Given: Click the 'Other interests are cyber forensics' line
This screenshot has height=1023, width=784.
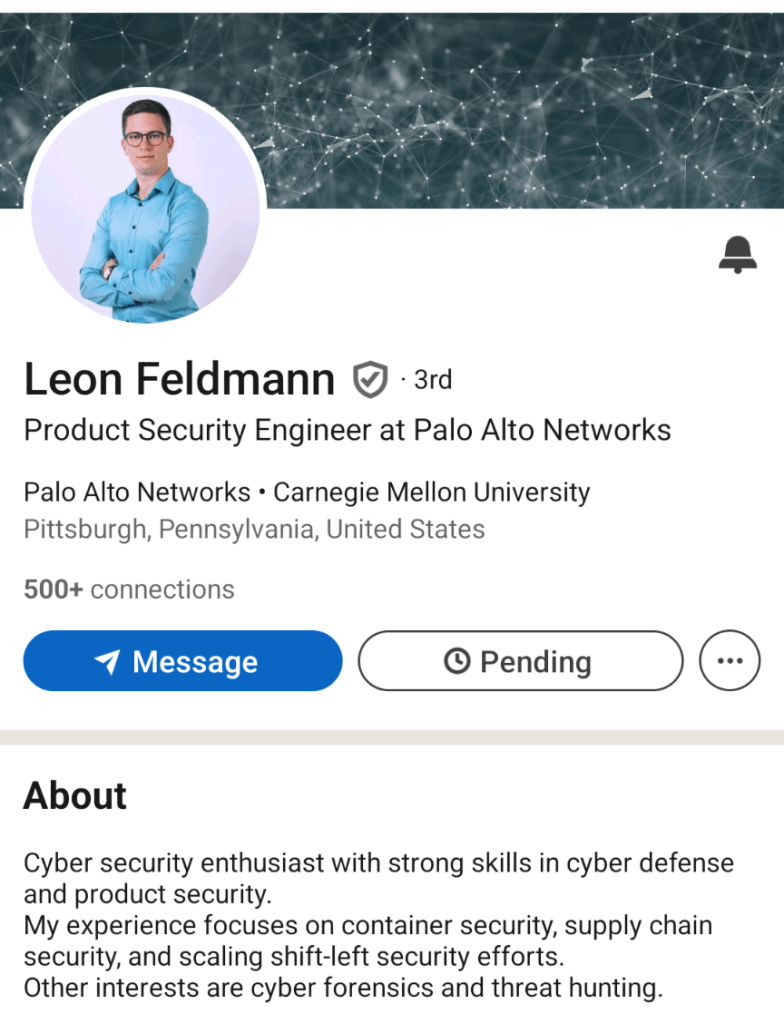Looking at the screenshot, I should tap(343, 988).
